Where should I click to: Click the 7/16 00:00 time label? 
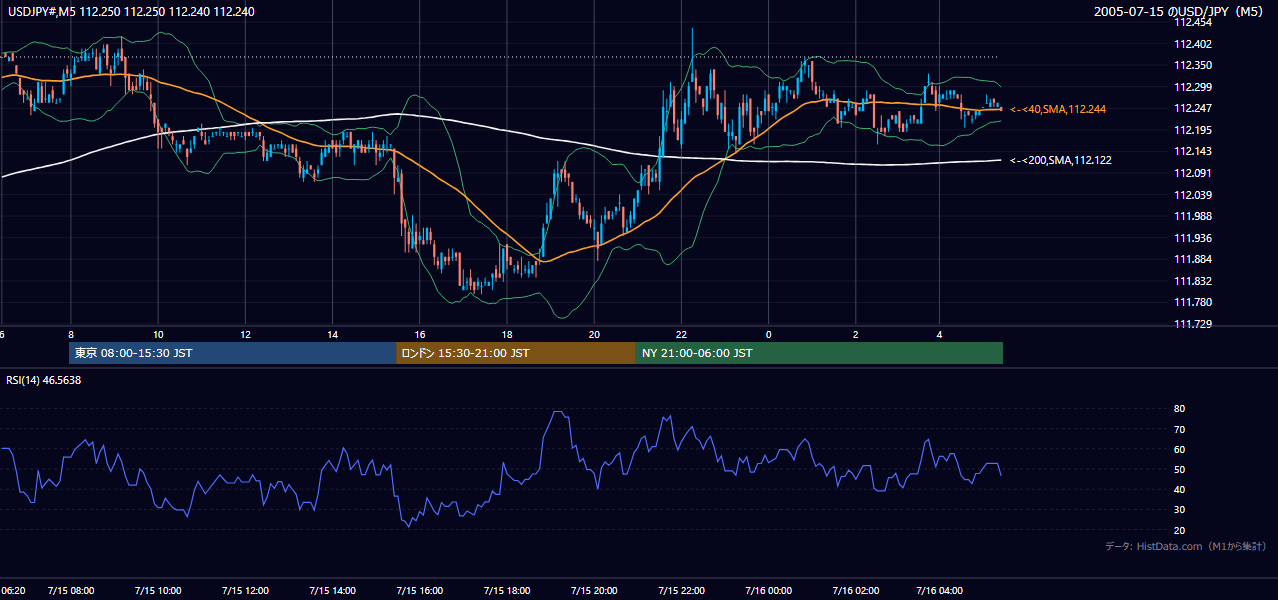[768, 591]
